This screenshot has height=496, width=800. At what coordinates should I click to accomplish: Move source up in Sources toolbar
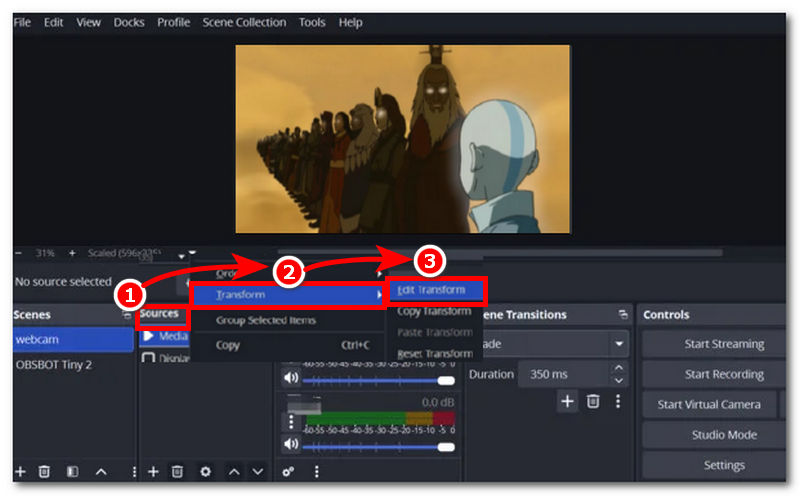click(234, 472)
